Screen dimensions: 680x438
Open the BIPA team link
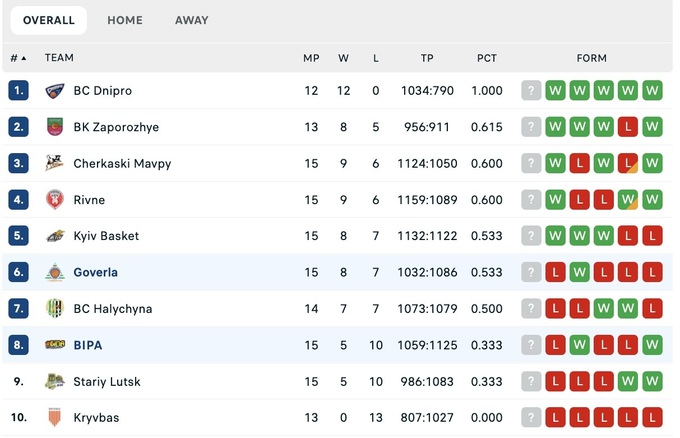pyautogui.click(x=88, y=345)
